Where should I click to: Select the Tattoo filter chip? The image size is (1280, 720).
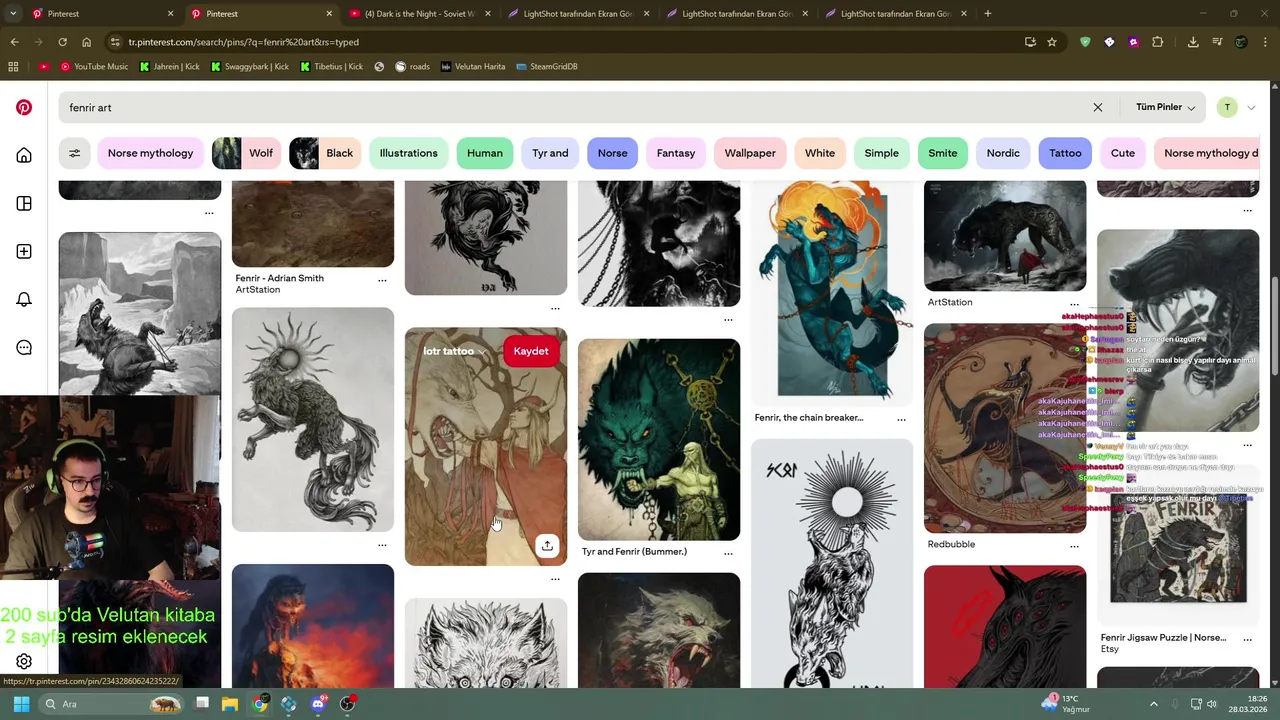click(1065, 153)
